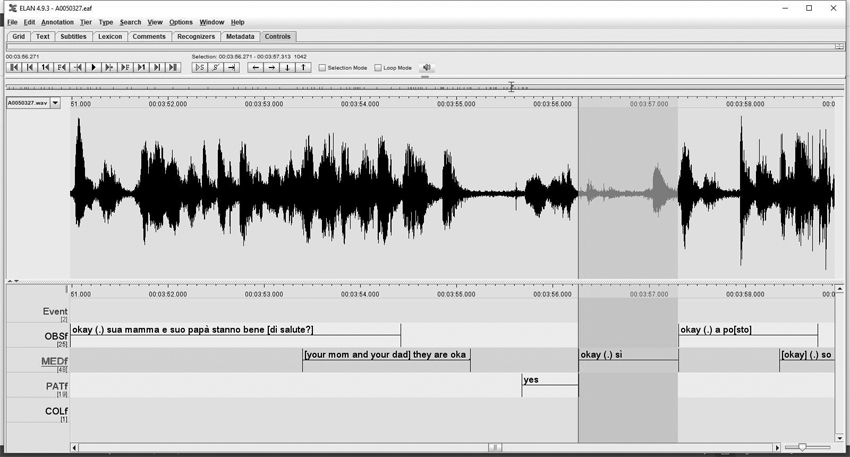850x457 pixels.
Task: Open the Tier menu
Action: (86, 22)
